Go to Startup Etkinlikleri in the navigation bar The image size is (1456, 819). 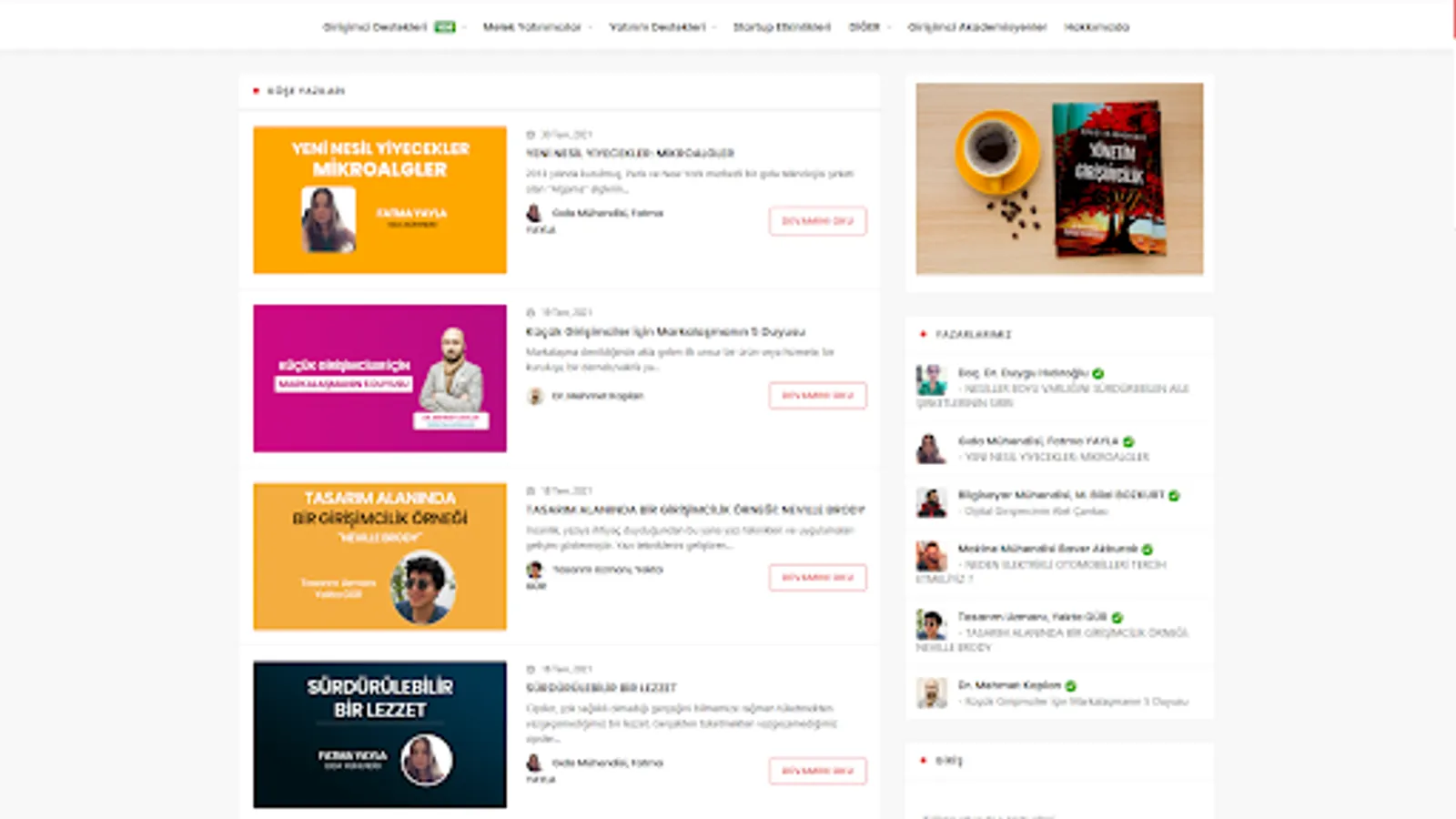(782, 27)
